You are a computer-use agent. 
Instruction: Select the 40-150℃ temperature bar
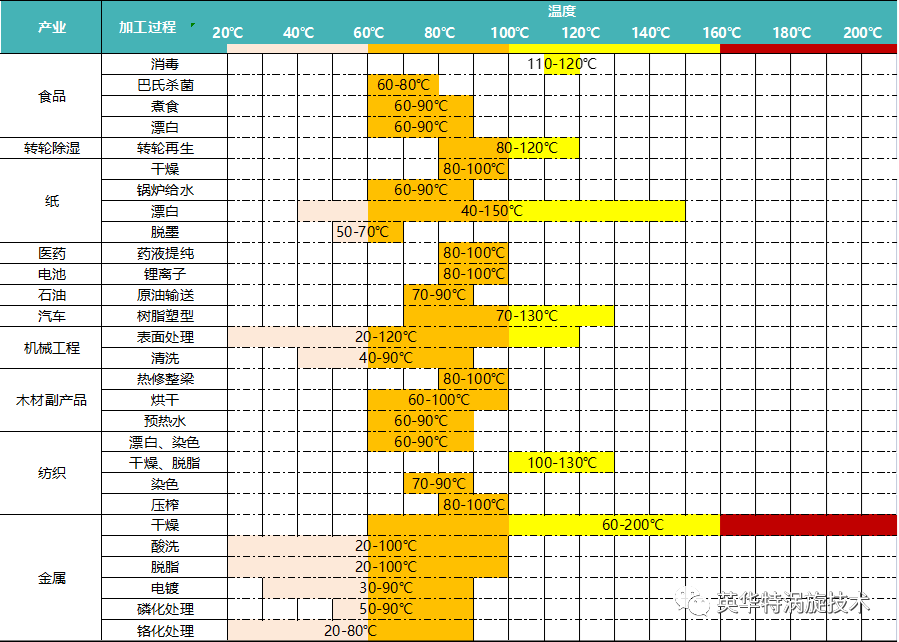[491, 211]
